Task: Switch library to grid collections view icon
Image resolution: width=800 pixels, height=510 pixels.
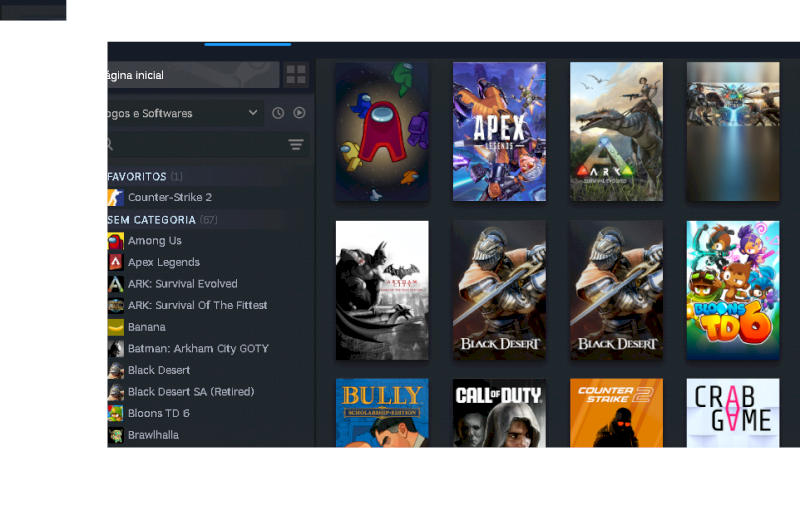Action: click(x=296, y=75)
